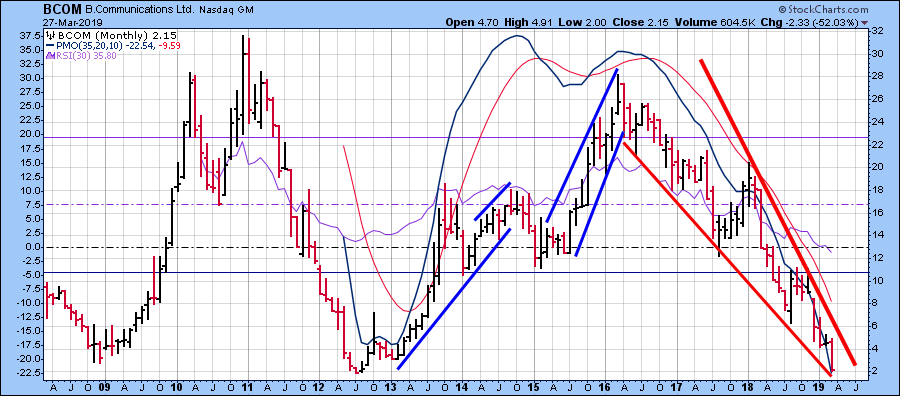Click the '12' year label on time axis
This screenshot has width=900, height=396.
click(319, 387)
